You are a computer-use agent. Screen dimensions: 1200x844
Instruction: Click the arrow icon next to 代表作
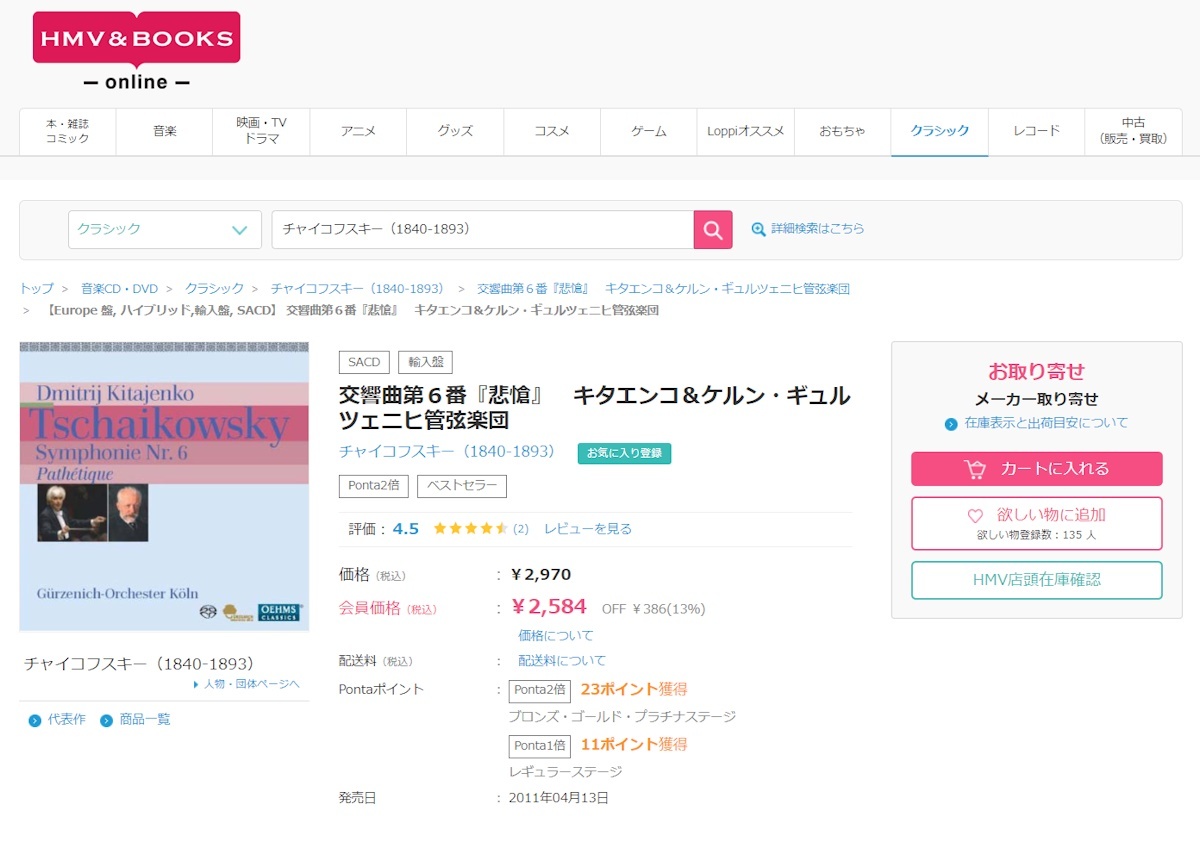click(x=34, y=718)
